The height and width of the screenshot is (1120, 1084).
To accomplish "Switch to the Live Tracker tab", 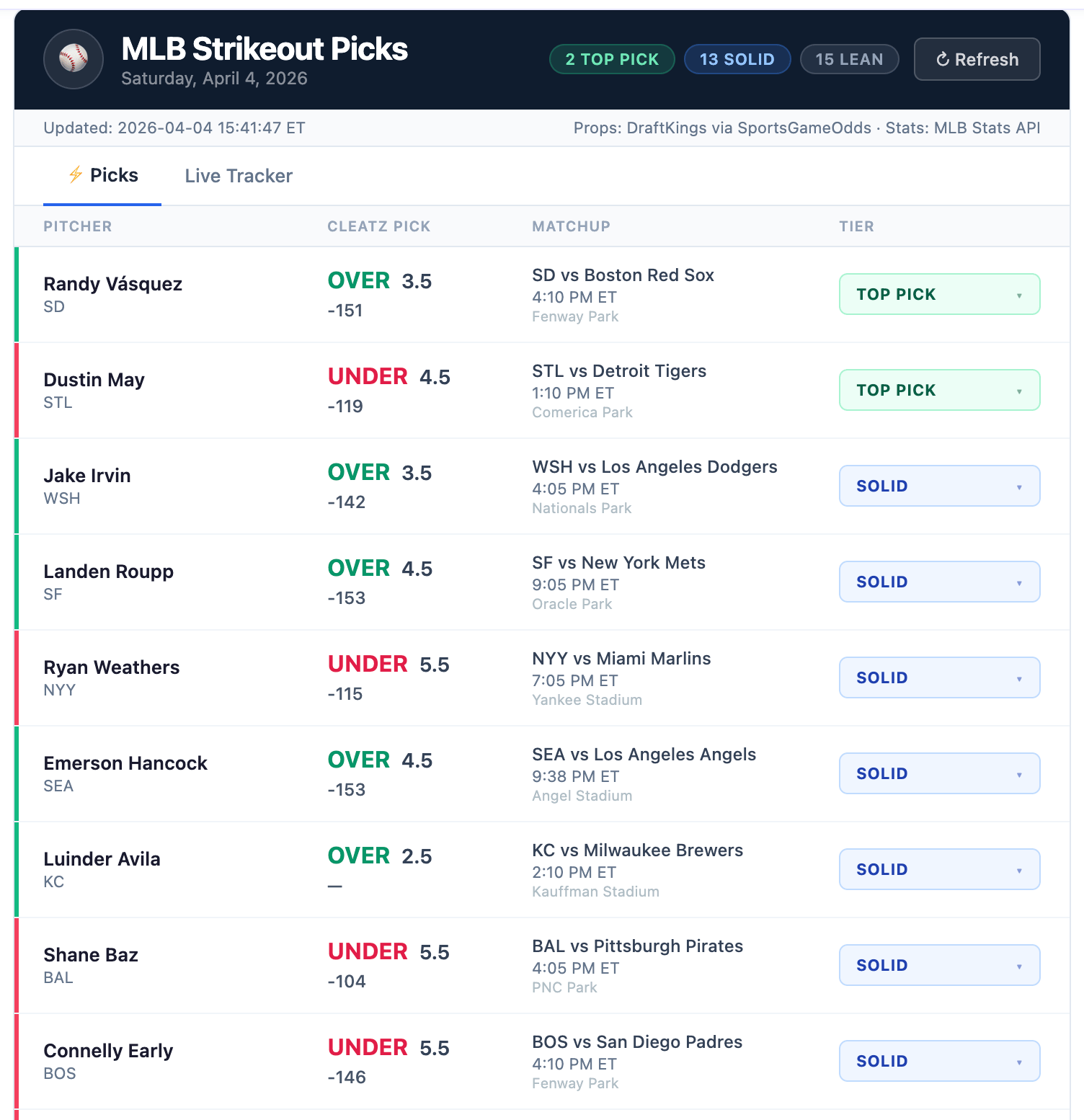I will (239, 176).
